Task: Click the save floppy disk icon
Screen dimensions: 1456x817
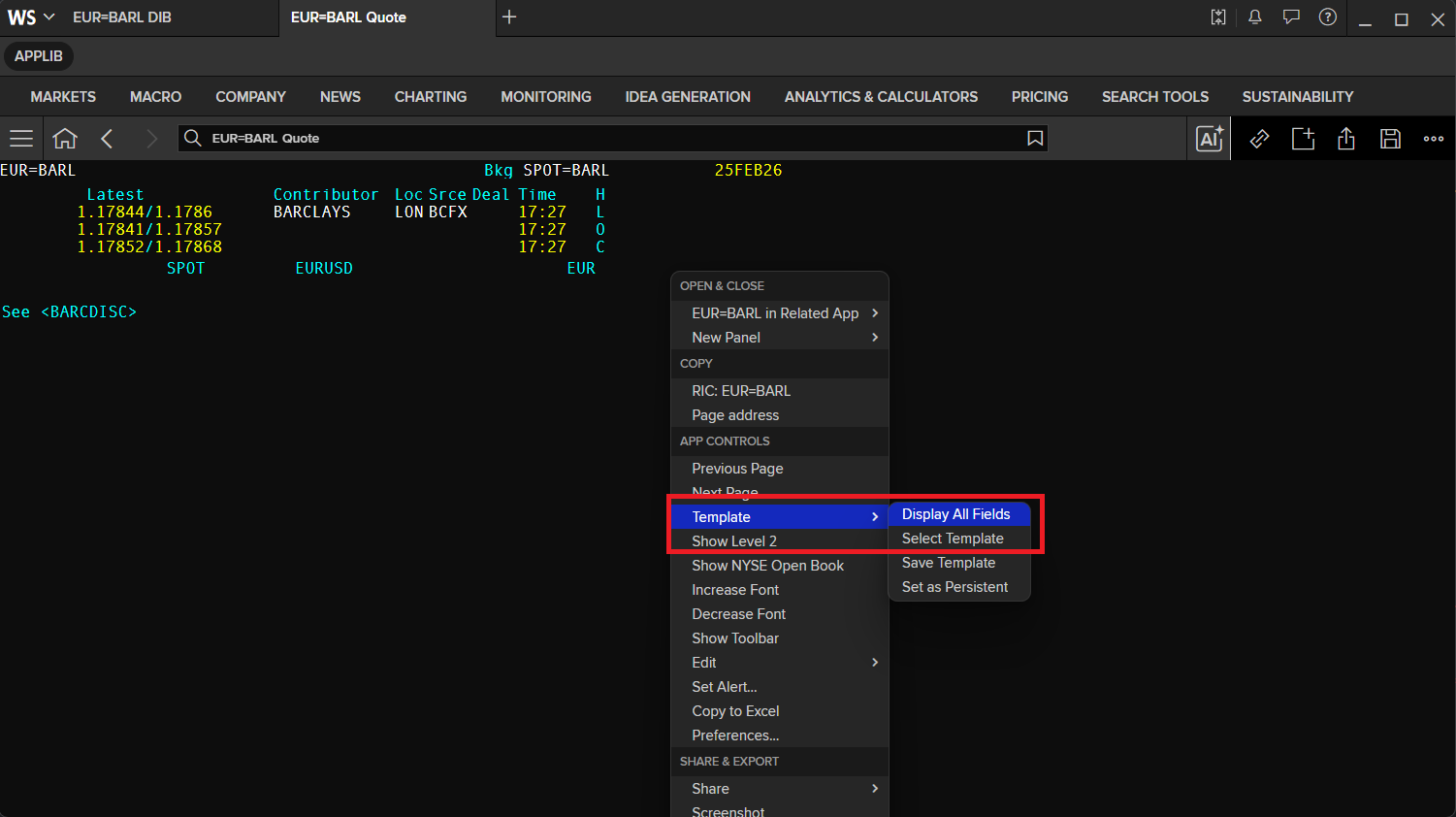Action: click(x=1390, y=139)
